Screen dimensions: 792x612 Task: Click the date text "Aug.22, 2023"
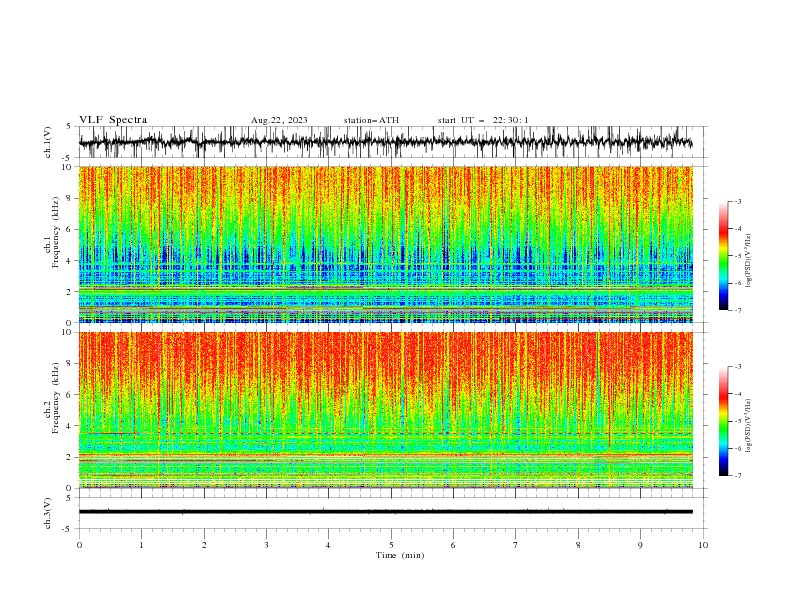[x=279, y=120]
